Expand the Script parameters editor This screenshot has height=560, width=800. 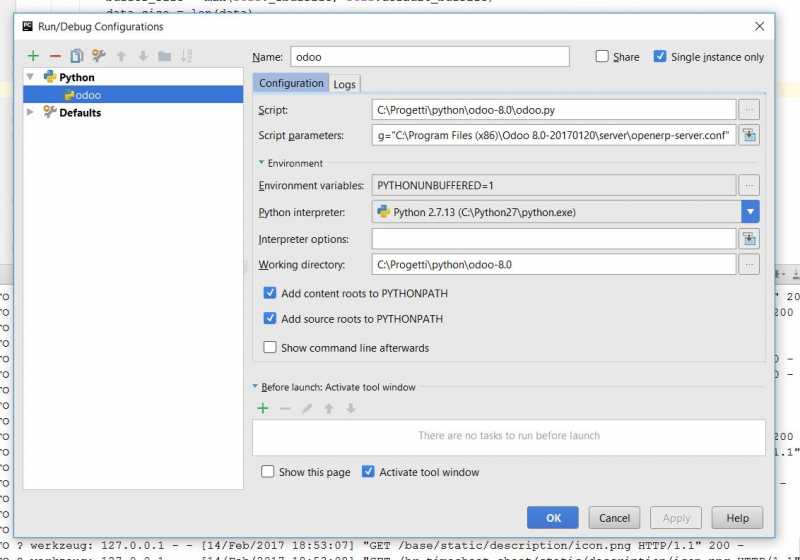(749, 136)
